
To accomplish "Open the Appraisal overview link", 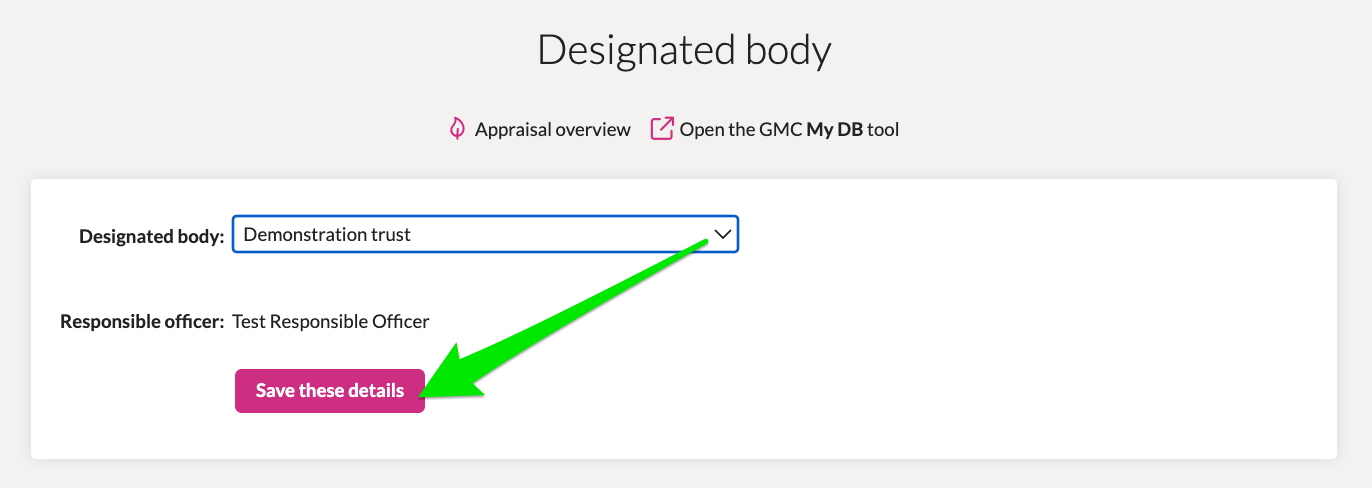I will point(552,129).
